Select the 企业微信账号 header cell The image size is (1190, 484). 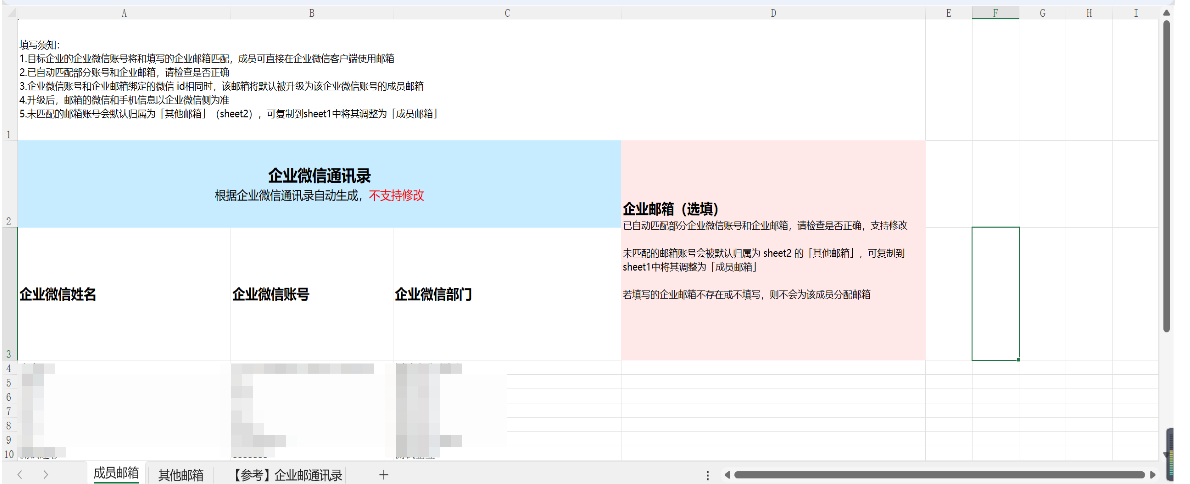[311, 294]
